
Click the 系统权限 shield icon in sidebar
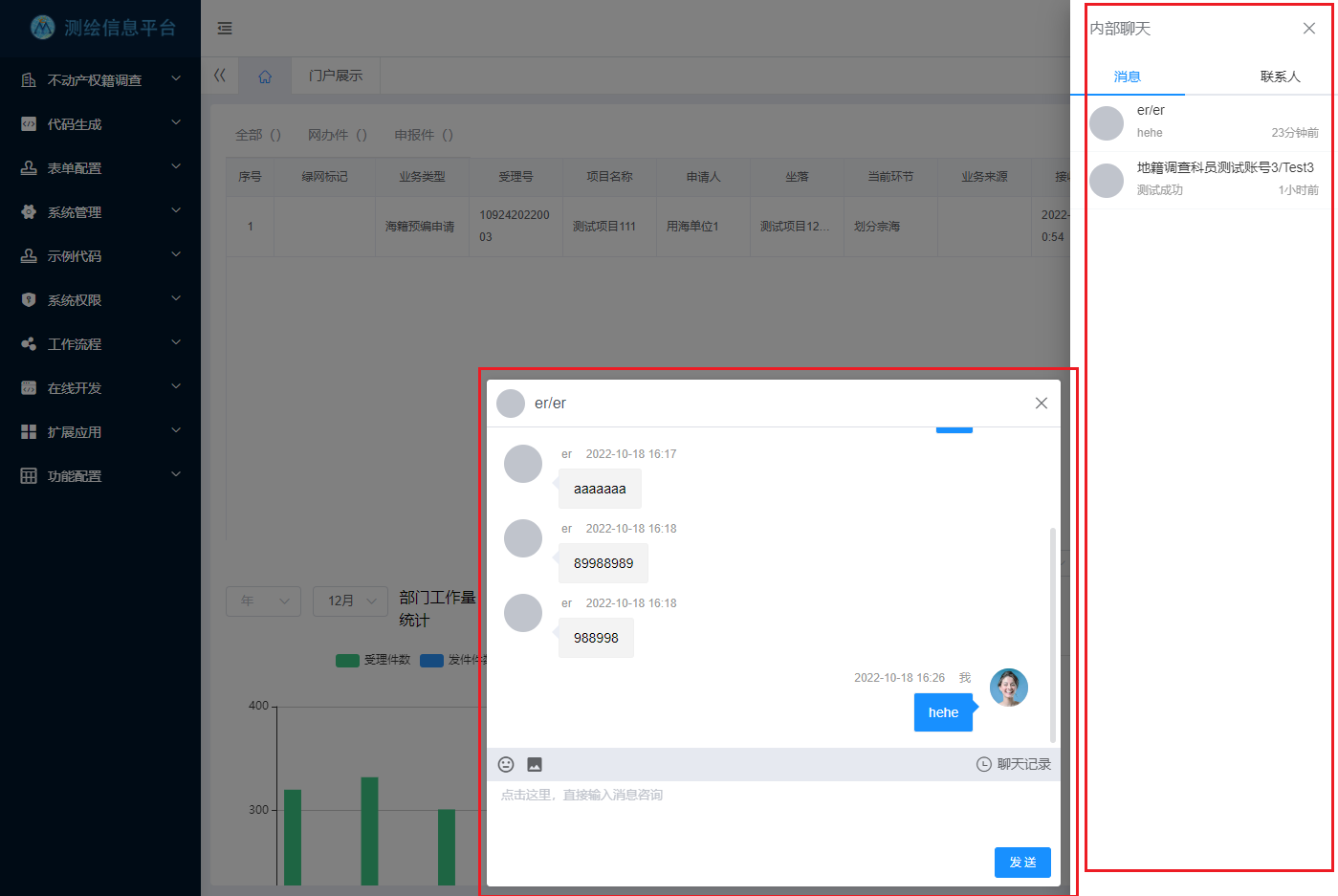(27, 299)
